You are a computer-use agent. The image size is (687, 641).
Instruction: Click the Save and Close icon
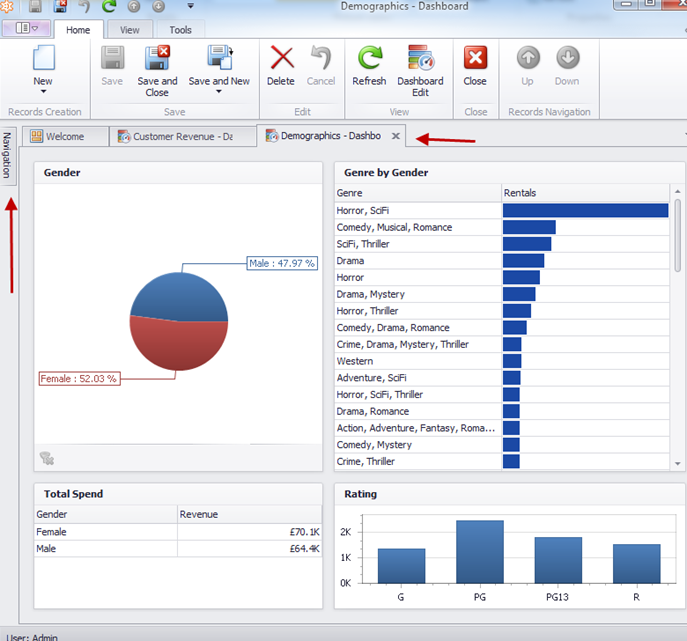pyautogui.click(x=157, y=59)
